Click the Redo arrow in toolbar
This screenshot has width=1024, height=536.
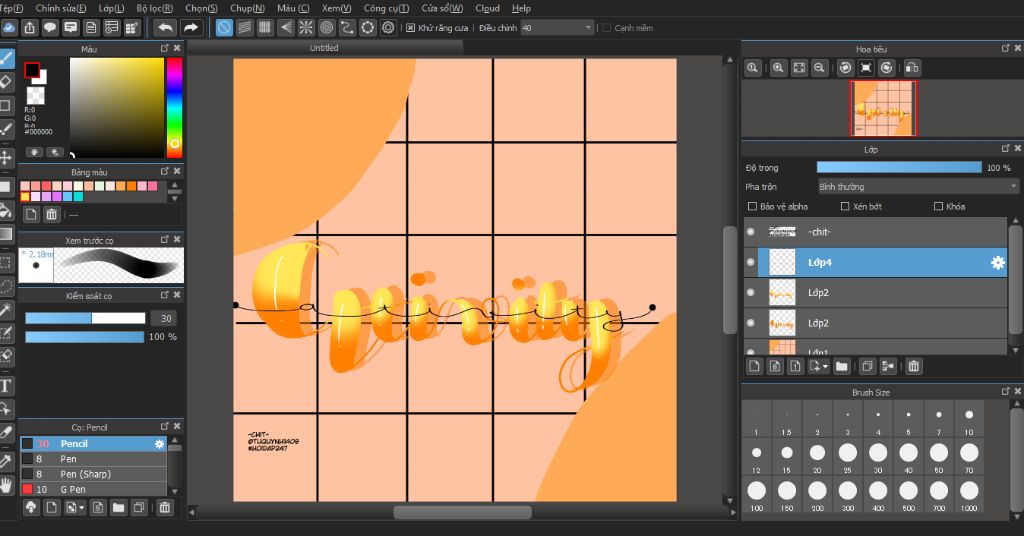click(190, 27)
